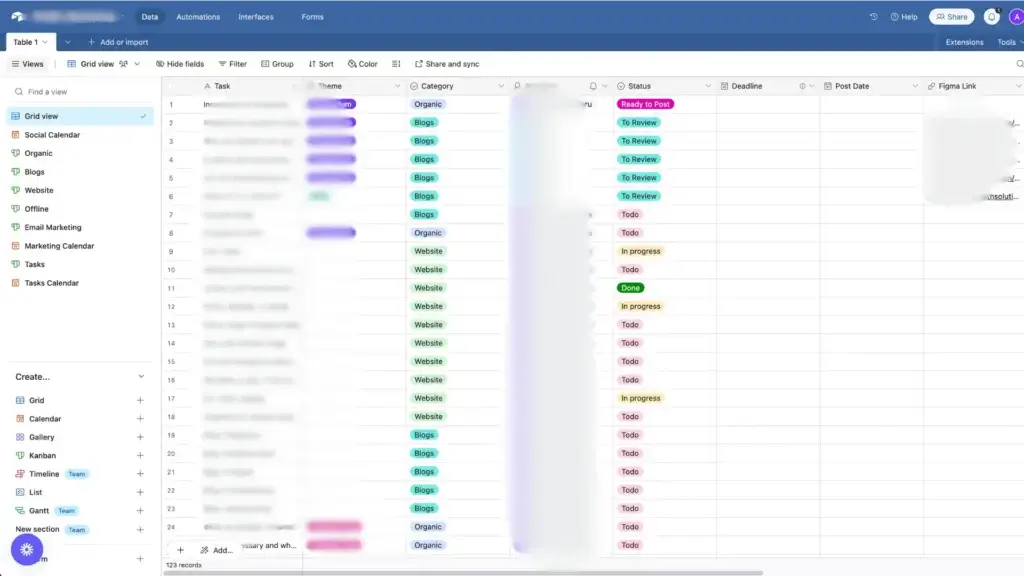The image size is (1024, 576).
Task: Add a new Gallery view with plus
Action: coord(140,437)
